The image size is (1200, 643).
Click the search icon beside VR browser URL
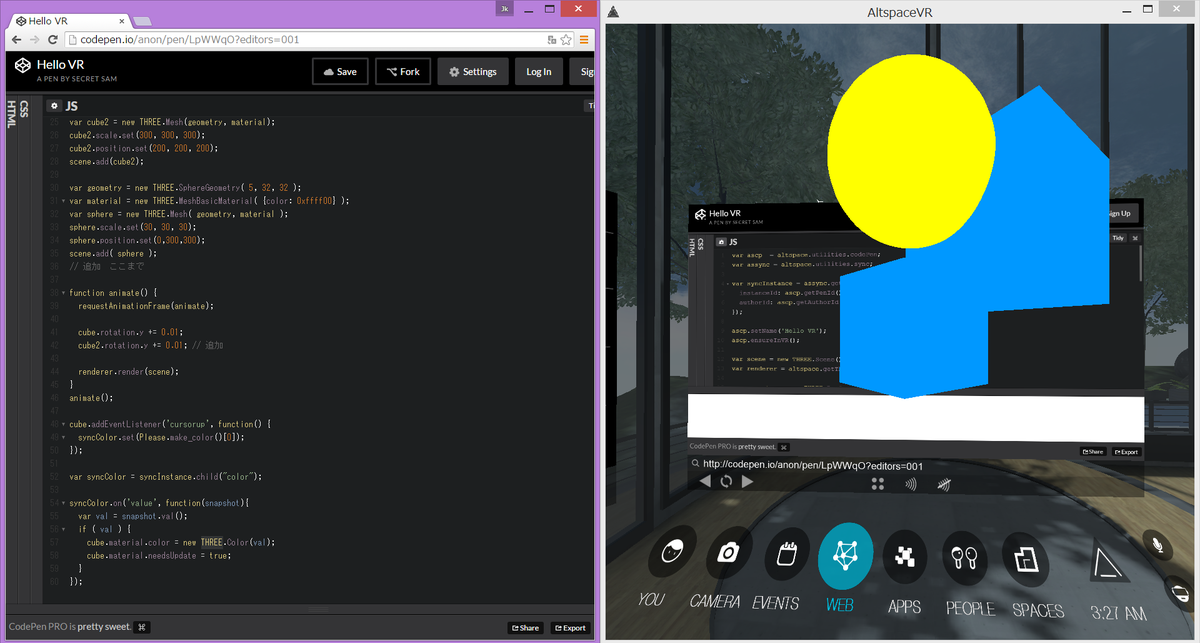(x=694, y=464)
